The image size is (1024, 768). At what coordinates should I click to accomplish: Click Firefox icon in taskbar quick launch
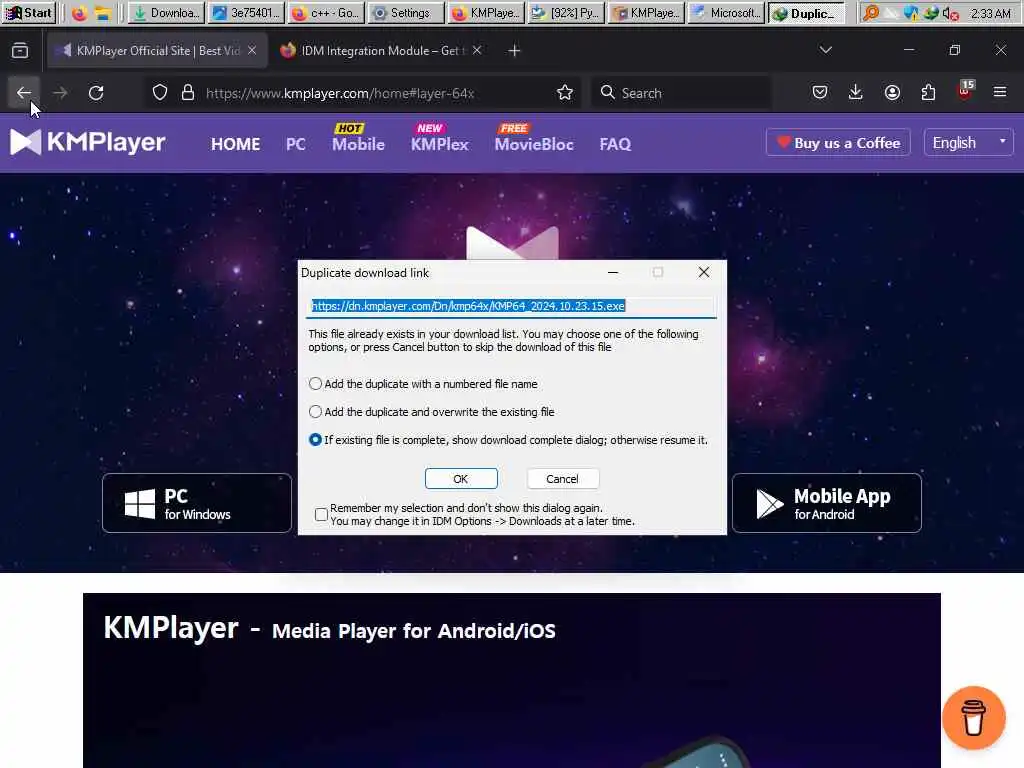[x=79, y=13]
